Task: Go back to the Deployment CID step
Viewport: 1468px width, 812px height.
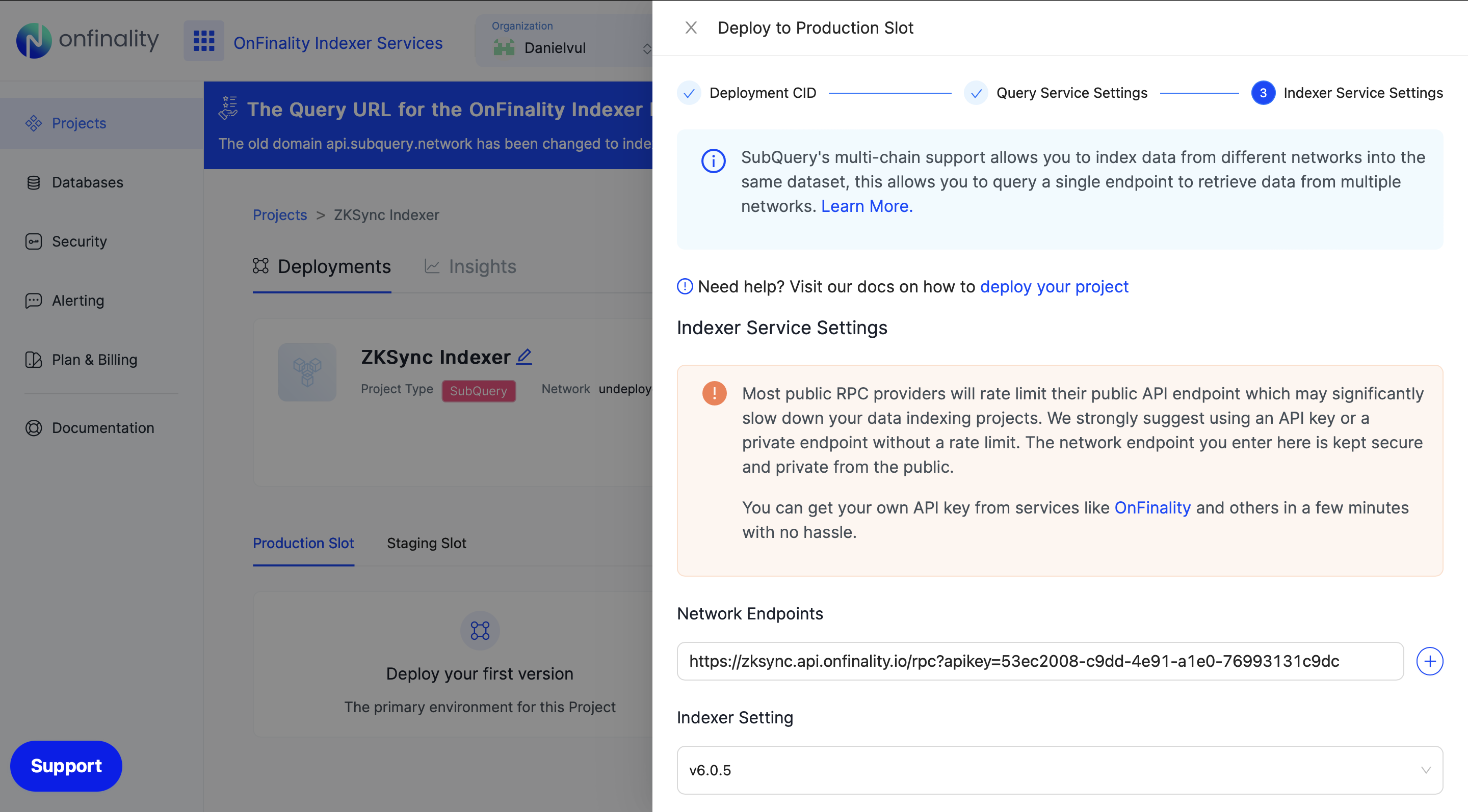Action: [x=763, y=92]
